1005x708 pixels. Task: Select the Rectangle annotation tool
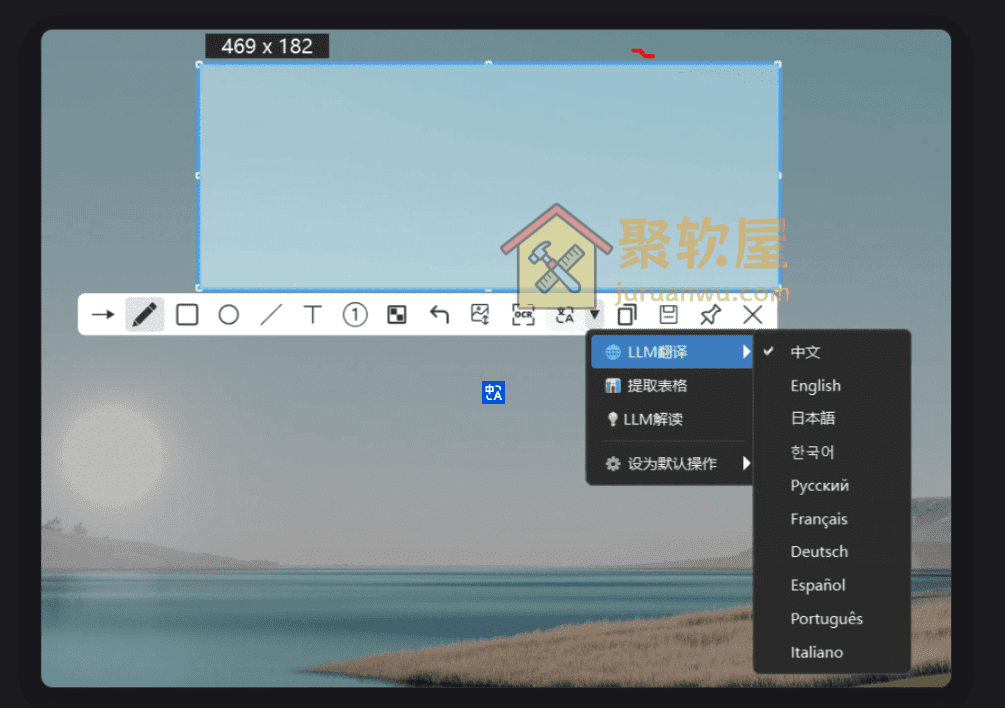pos(186,314)
